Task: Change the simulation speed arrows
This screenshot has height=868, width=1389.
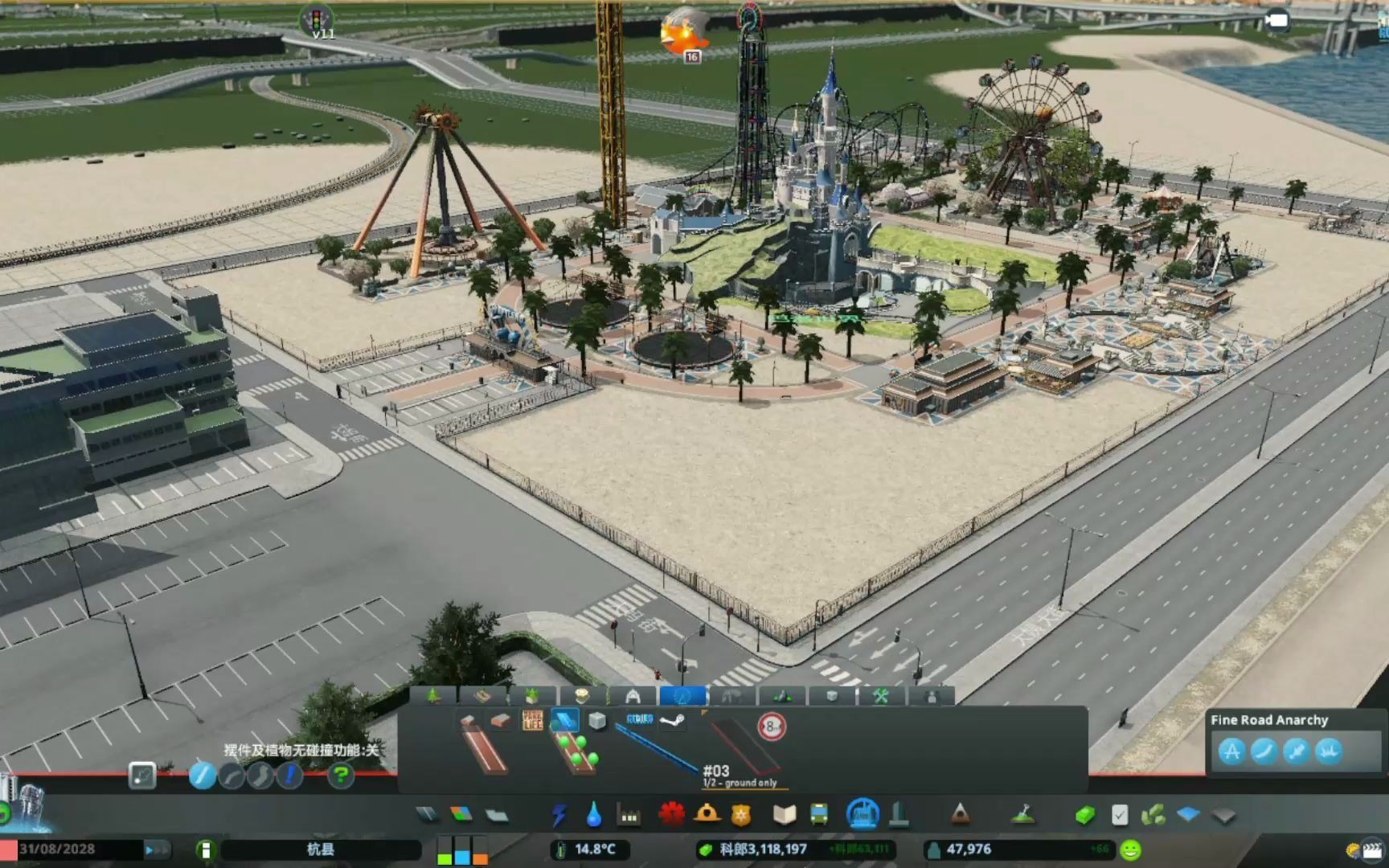Action: (x=157, y=850)
